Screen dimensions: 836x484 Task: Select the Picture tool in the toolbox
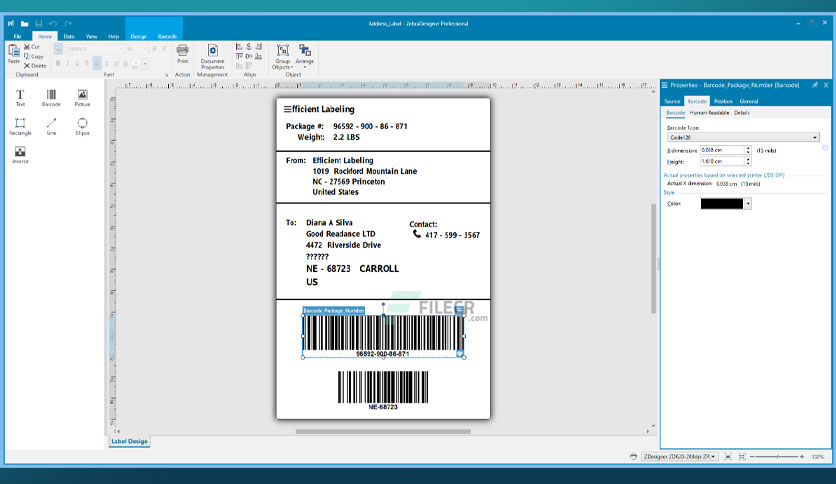[82, 98]
